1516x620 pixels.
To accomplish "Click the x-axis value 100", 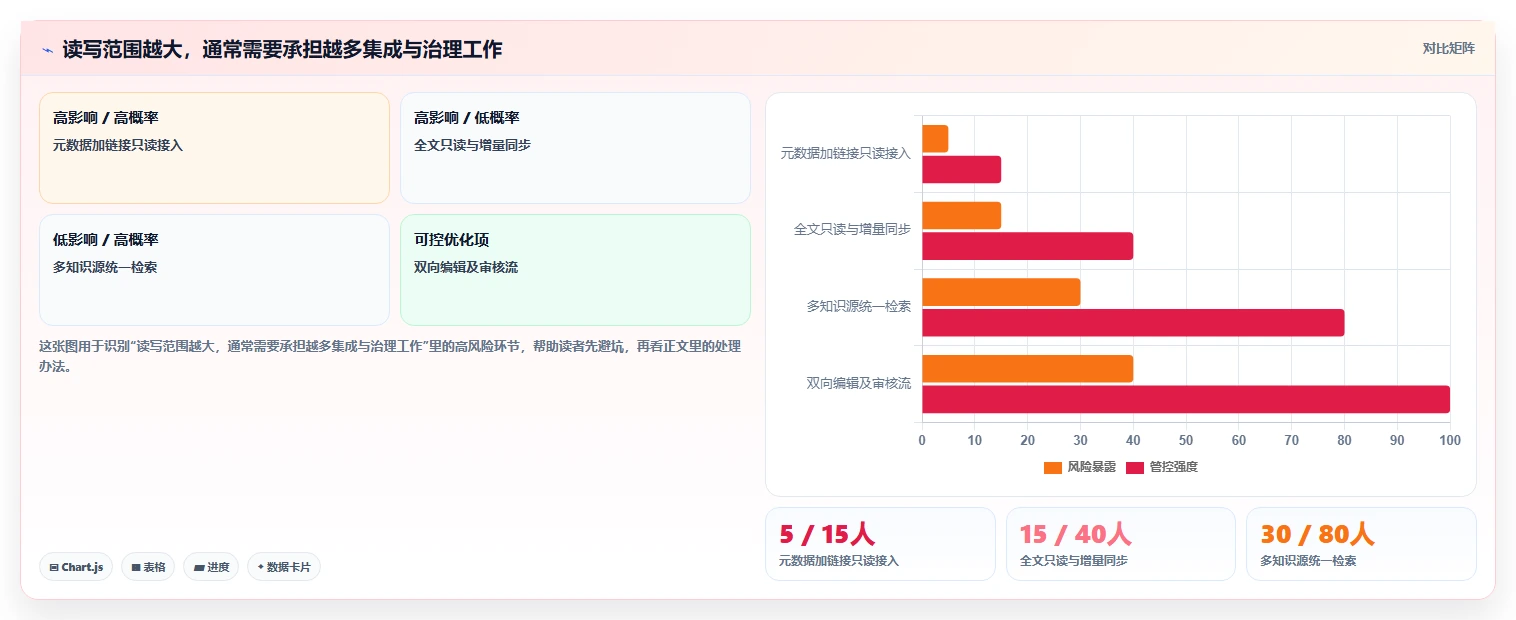I will pos(1449,440).
